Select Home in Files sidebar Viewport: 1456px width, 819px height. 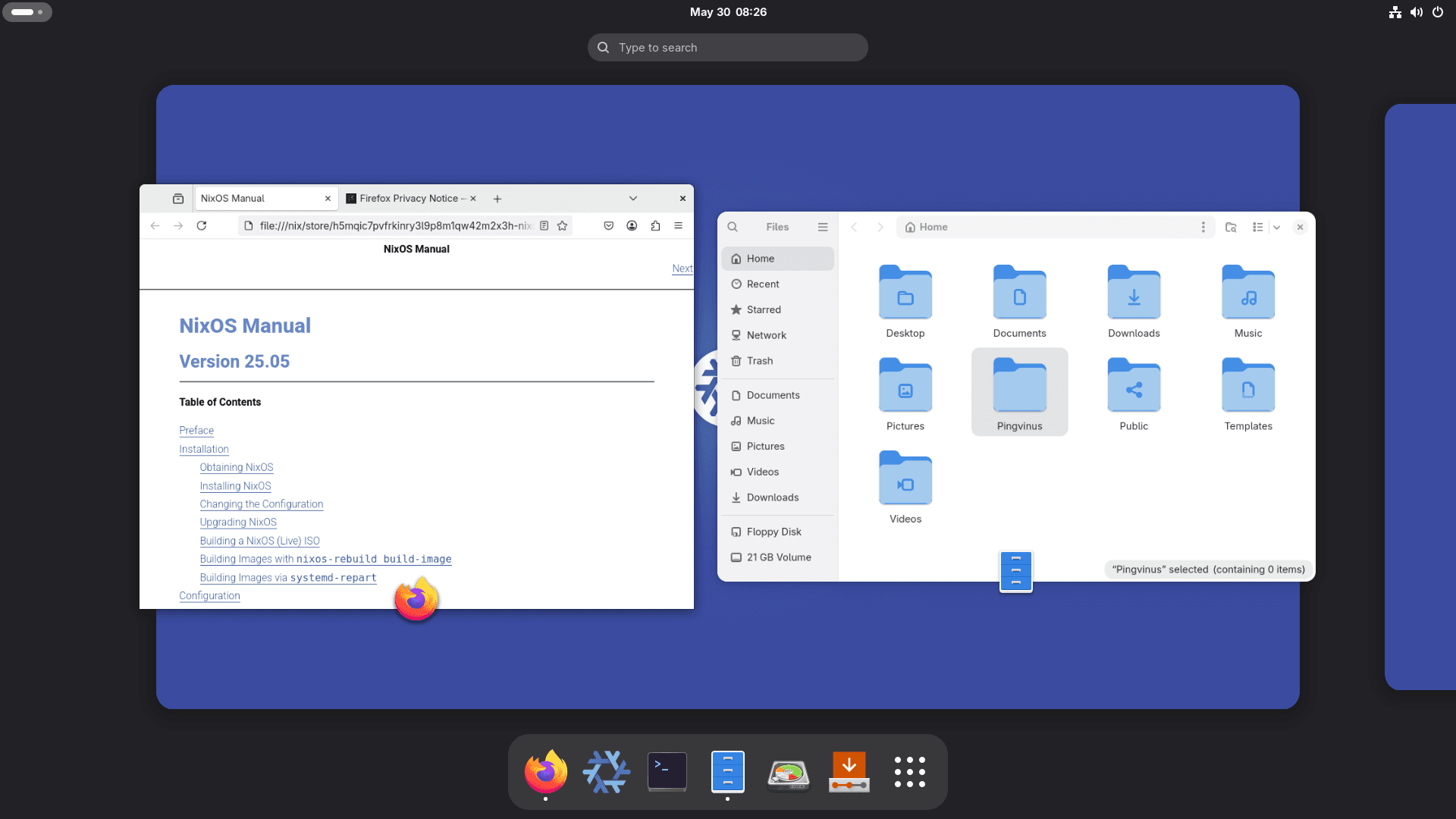click(x=778, y=259)
